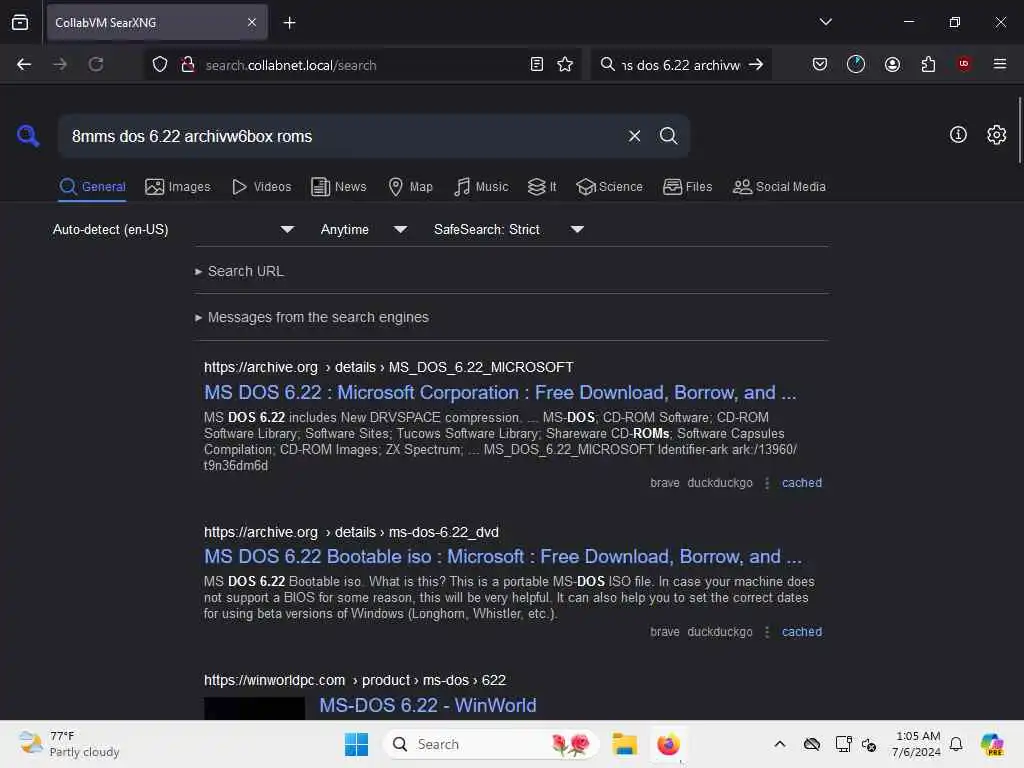Toggle reader view icon
Image resolution: width=1024 pixels, height=768 pixels.
[x=537, y=64]
